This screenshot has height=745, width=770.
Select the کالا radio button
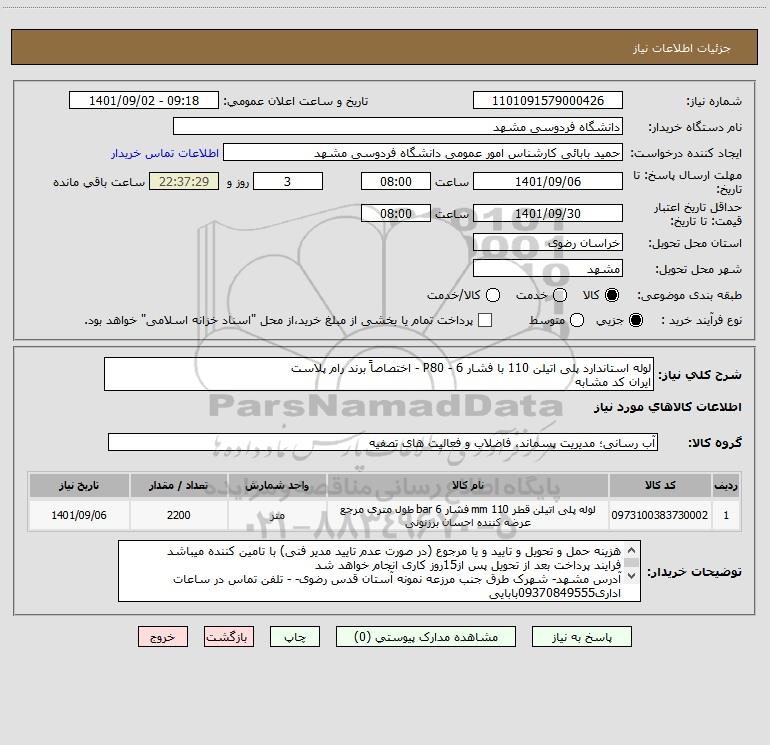coord(612,295)
